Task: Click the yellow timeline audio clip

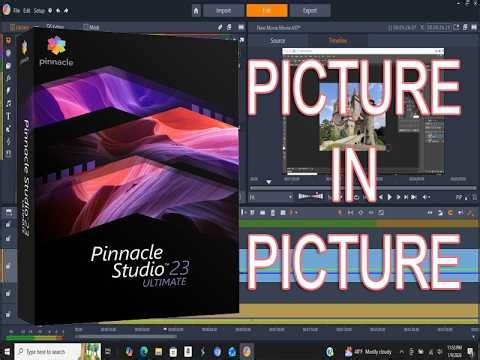Action: tap(359, 309)
